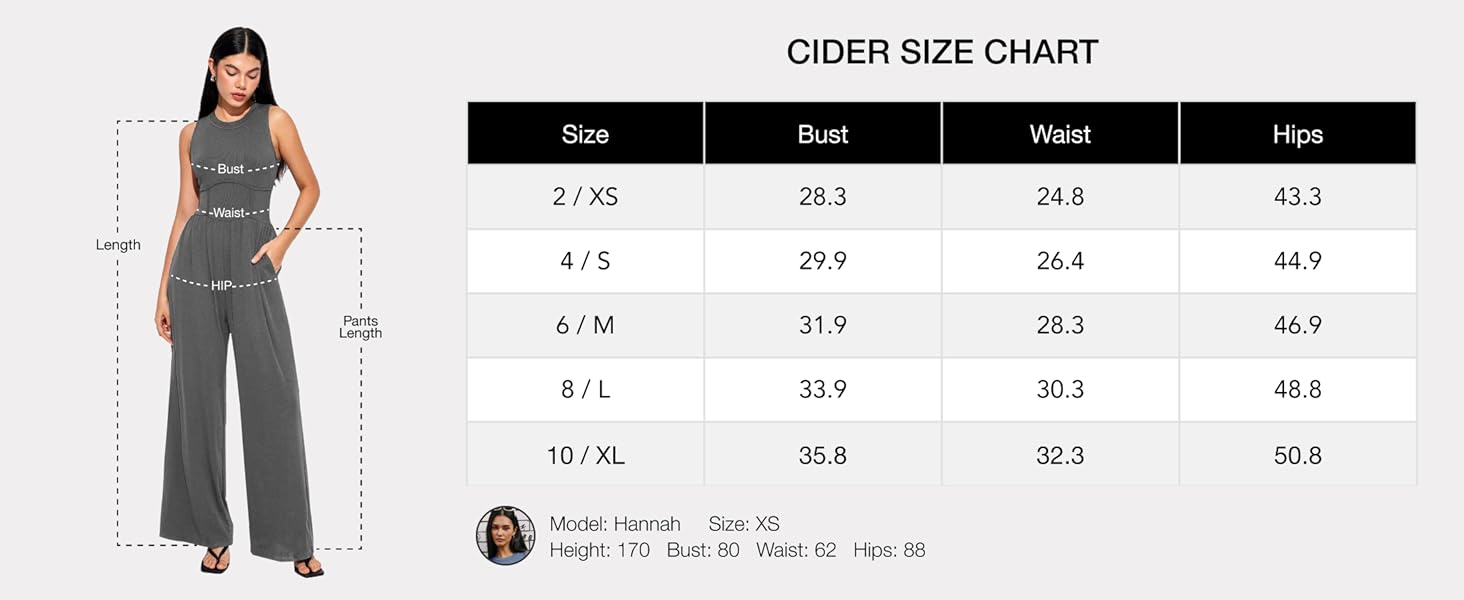The width and height of the screenshot is (1464, 600).
Task: Click the 30.3 waist value for L
Action: point(1060,389)
